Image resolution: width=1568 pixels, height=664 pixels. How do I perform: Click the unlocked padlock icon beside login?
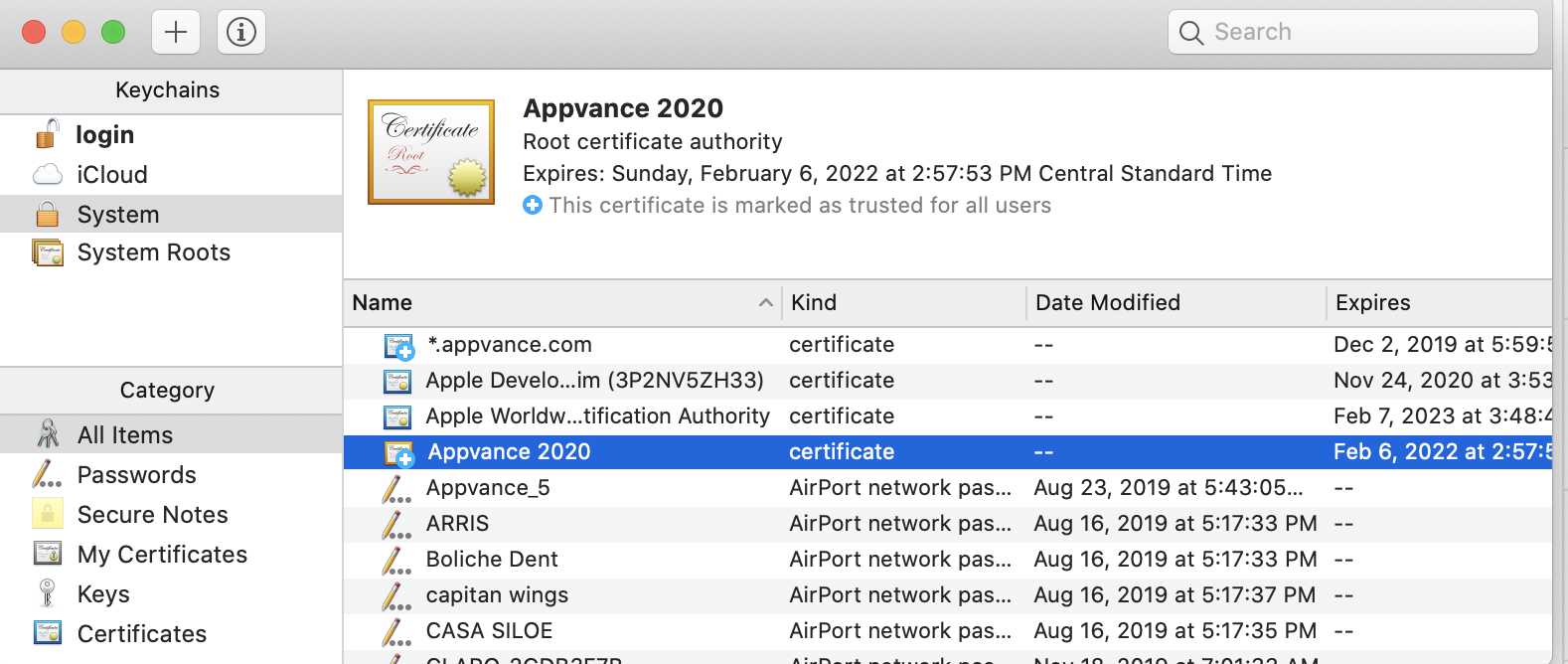47,133
